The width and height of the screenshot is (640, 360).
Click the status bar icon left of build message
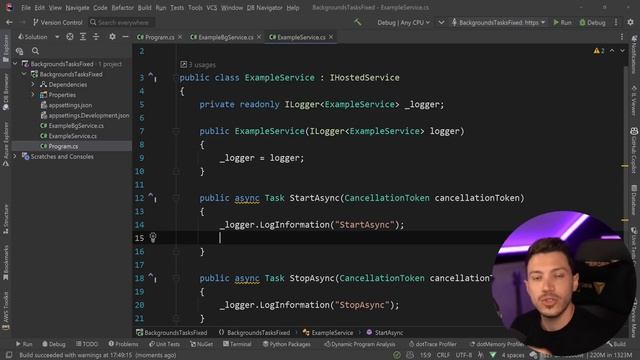click(9, 355)
